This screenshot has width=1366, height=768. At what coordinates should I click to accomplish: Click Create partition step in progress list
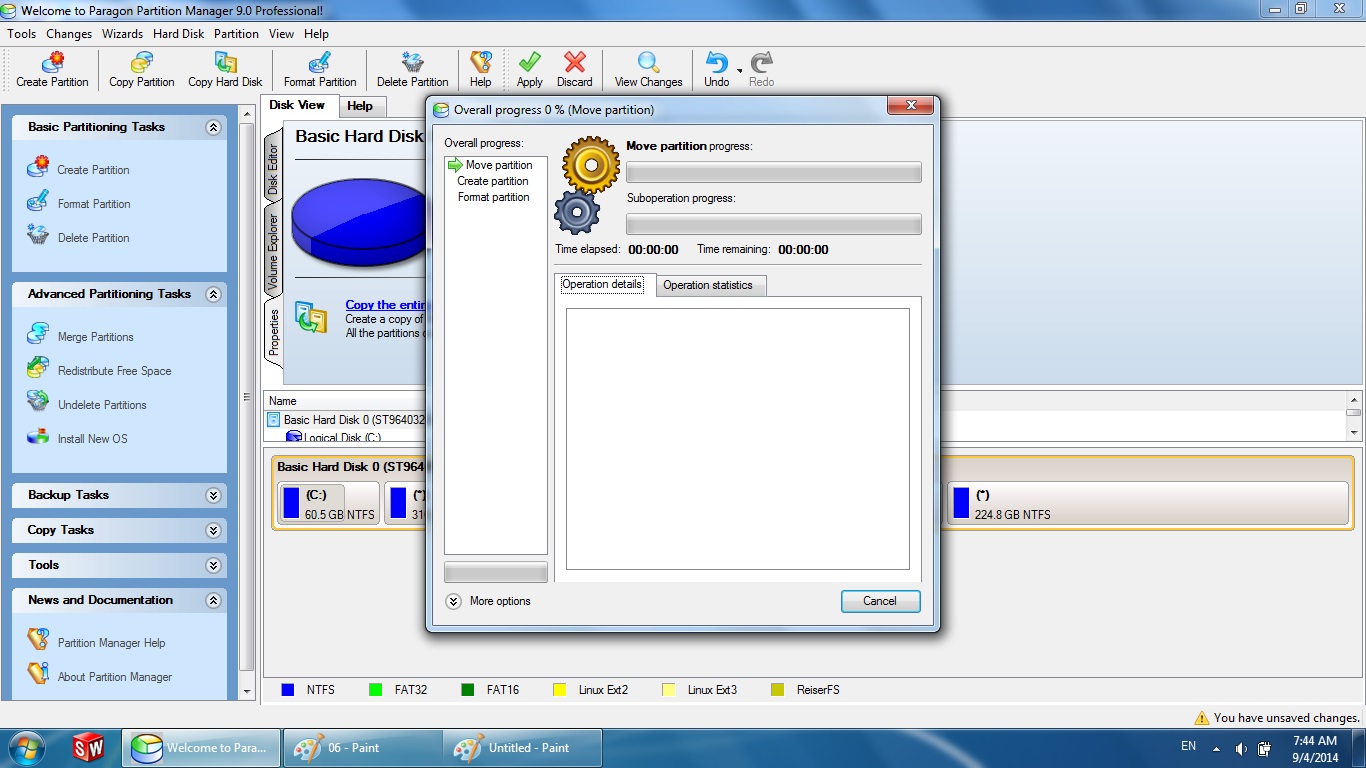coord(493,181)
